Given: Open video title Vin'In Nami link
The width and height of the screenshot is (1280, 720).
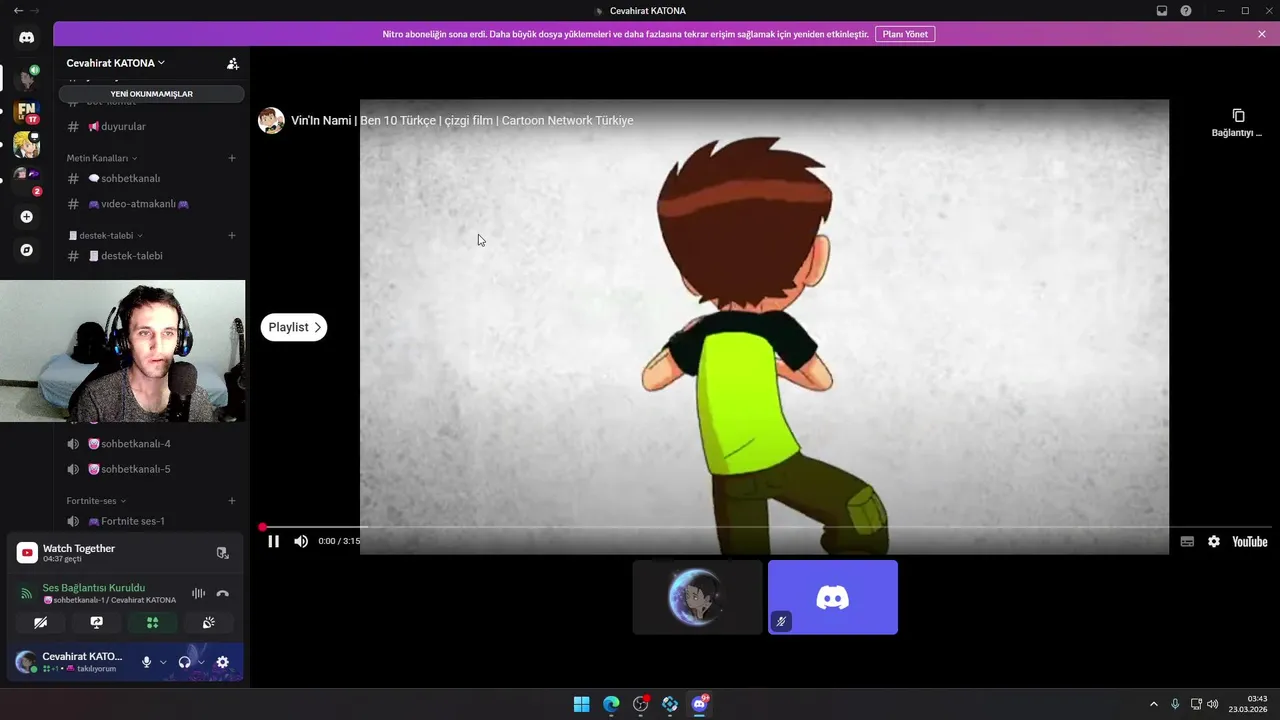Looking at the screenshot, I should tap(462, 120).
